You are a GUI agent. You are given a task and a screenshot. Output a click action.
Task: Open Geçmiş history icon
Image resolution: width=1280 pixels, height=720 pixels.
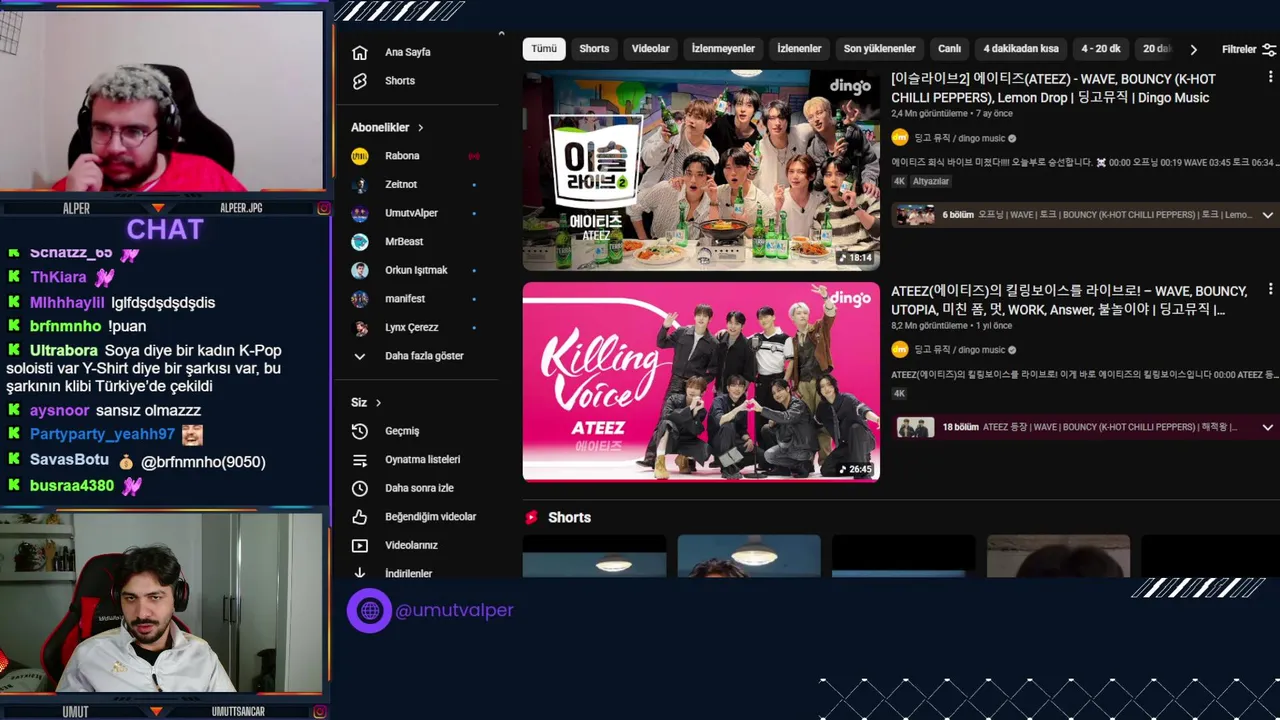pyautogui.click(x=360, y=431)
